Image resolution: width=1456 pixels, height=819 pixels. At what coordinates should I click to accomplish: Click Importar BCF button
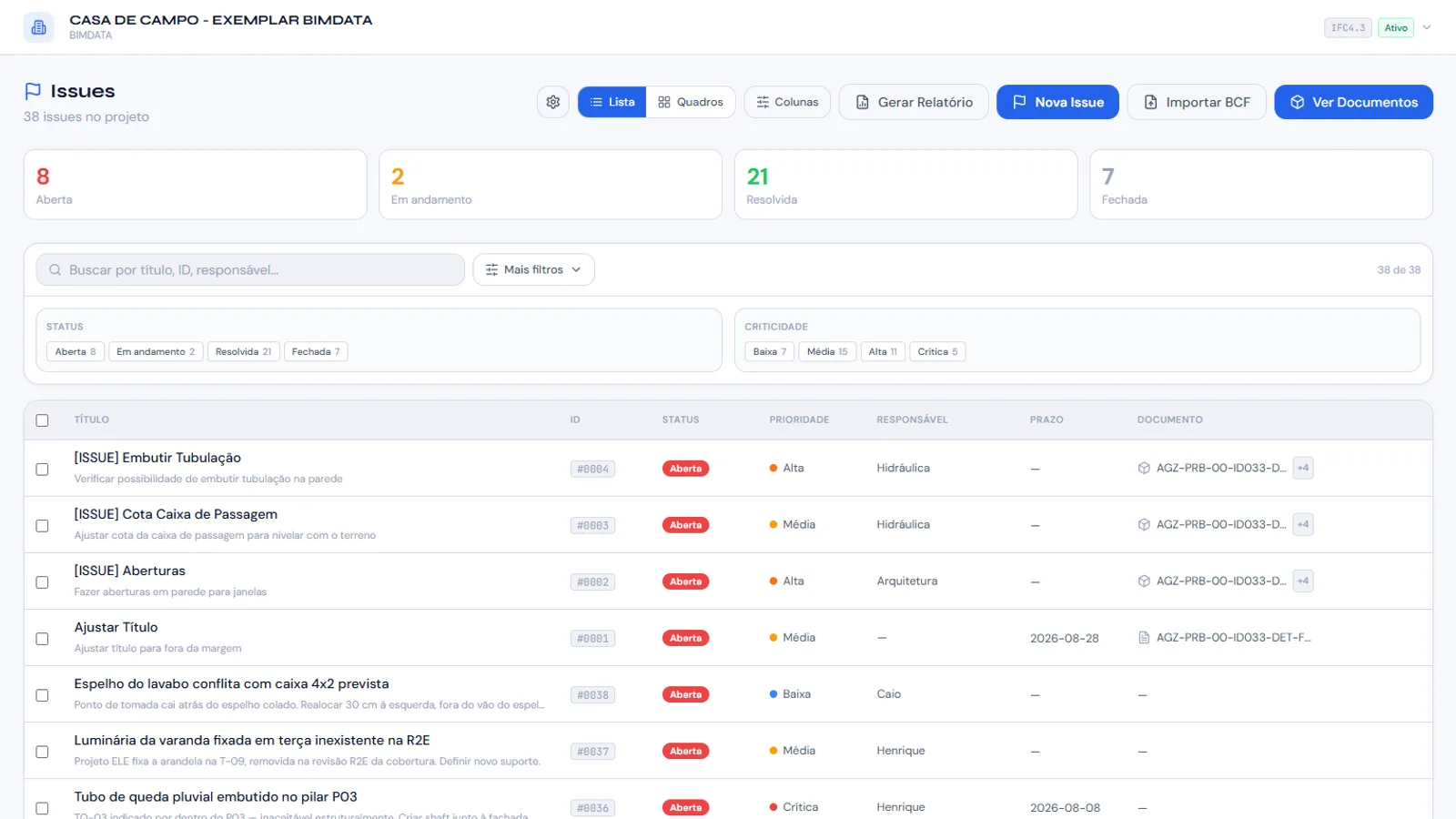pyautogui.click(x=1197, y=102)
